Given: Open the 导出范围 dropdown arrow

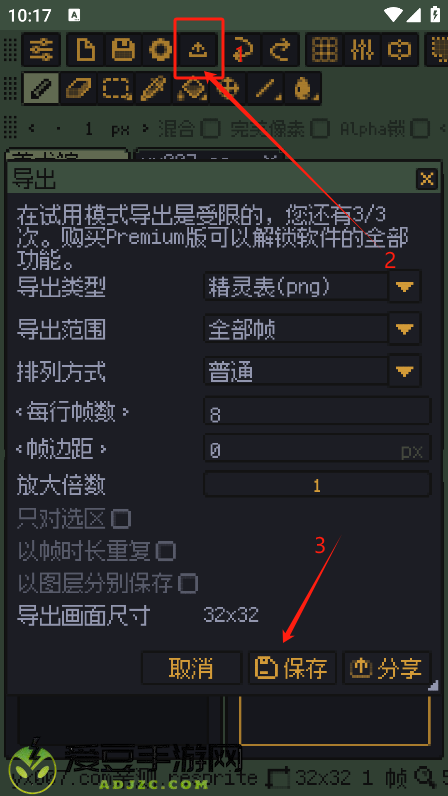Looking at the screenshot, I should [405, 329].
